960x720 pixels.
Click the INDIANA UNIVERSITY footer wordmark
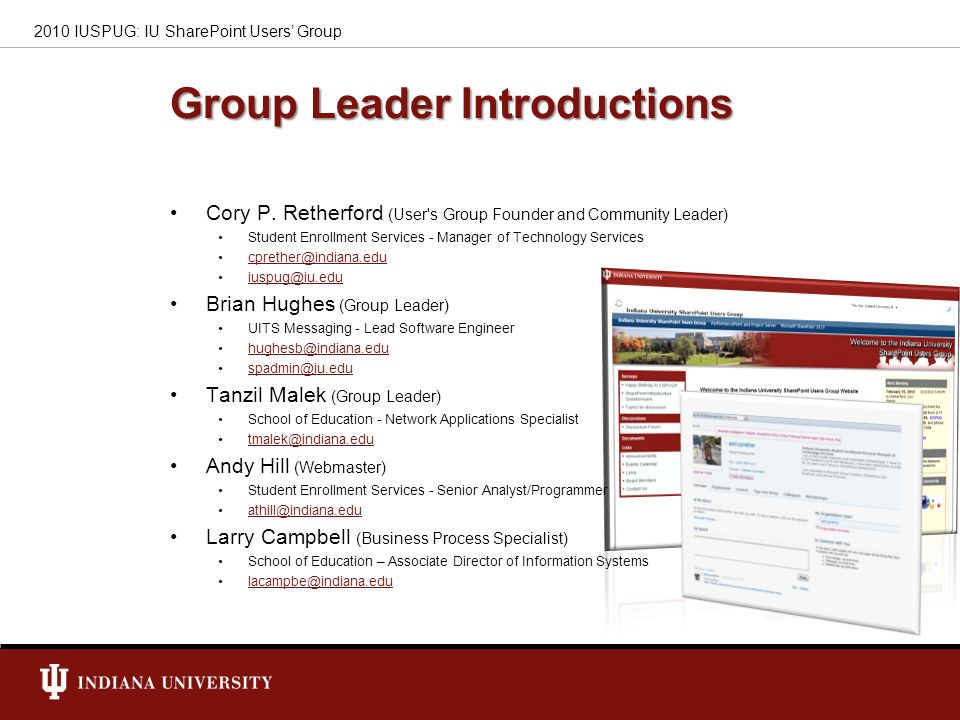click(x=174, y=683)
